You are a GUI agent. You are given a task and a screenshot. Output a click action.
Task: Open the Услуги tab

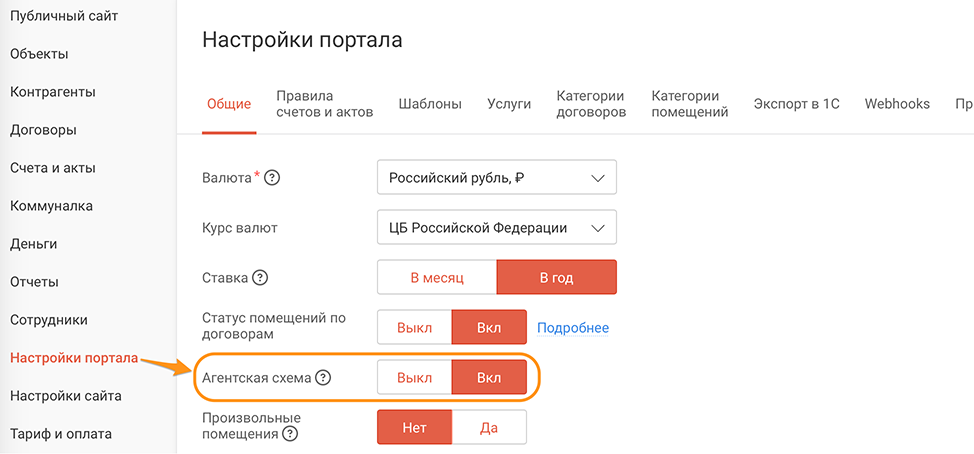[x=509, y=104]
